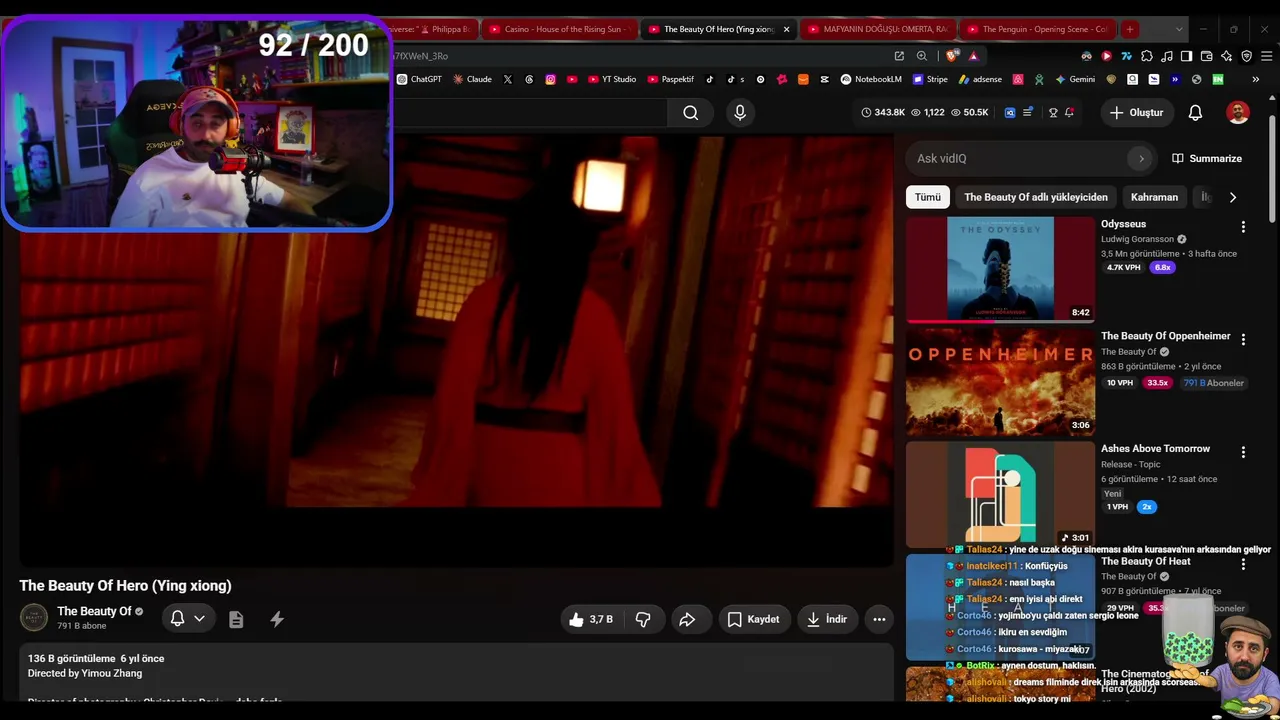Open the adsense bookmark
The width and height of the screenshot is (1280, 720).
click(x=980, y=79)
